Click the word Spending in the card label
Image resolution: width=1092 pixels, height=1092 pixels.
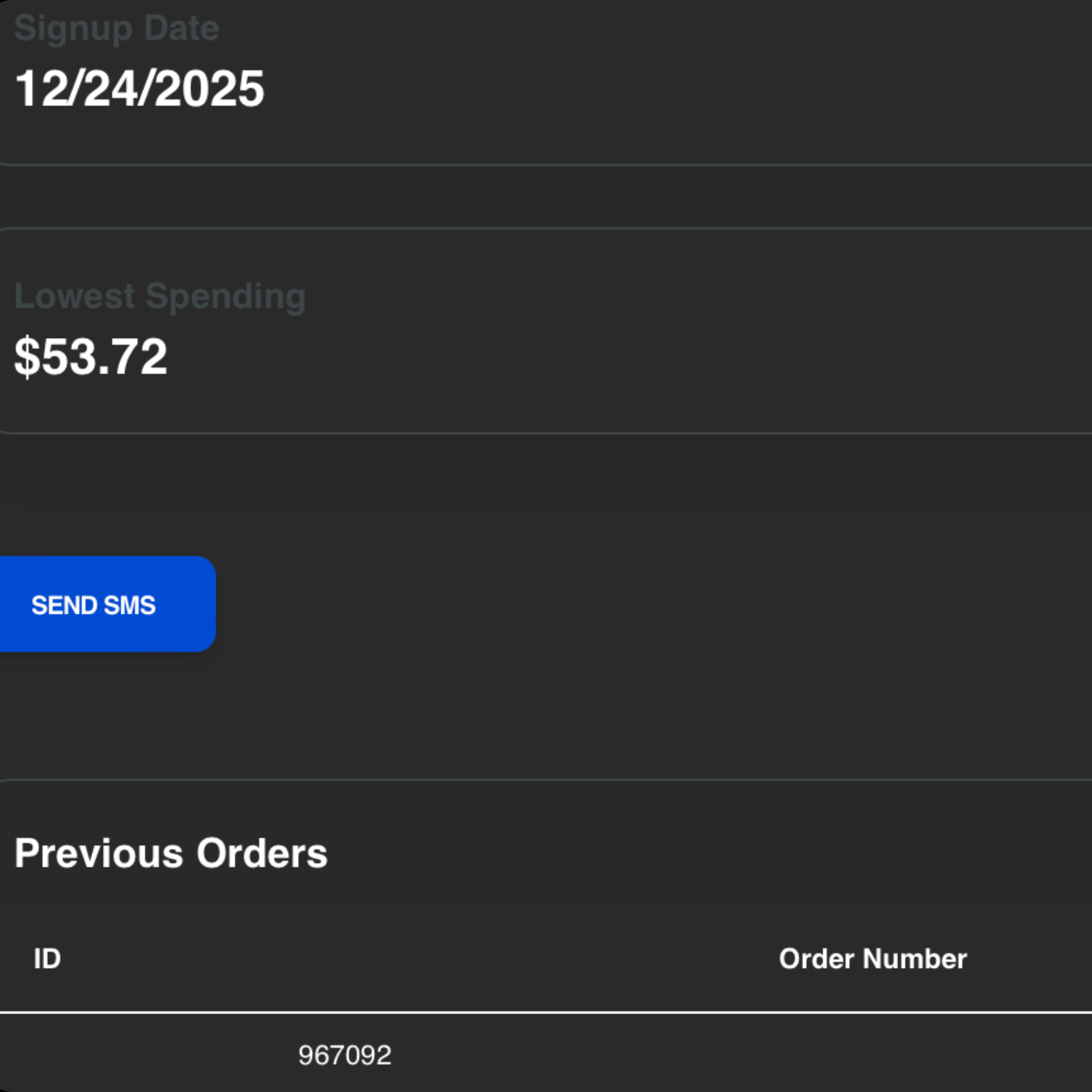coord(225,296)
